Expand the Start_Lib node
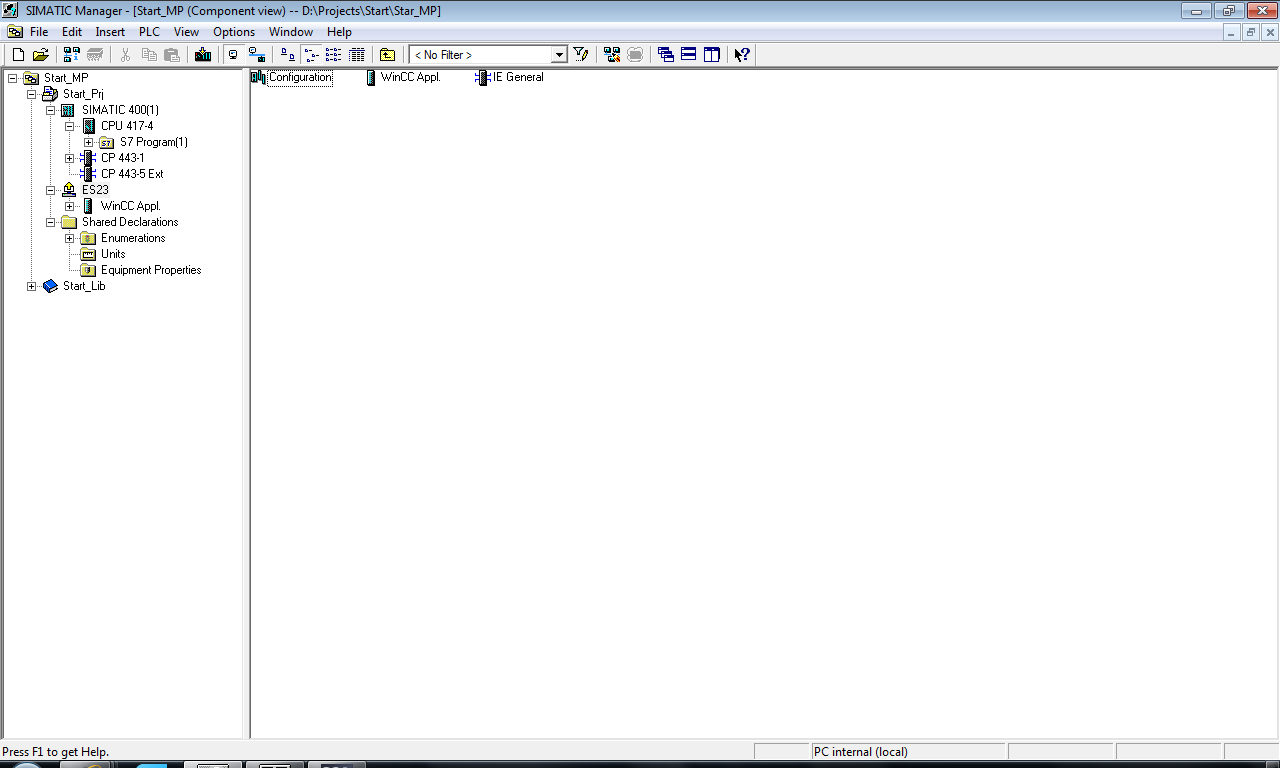 click(31, 286)
